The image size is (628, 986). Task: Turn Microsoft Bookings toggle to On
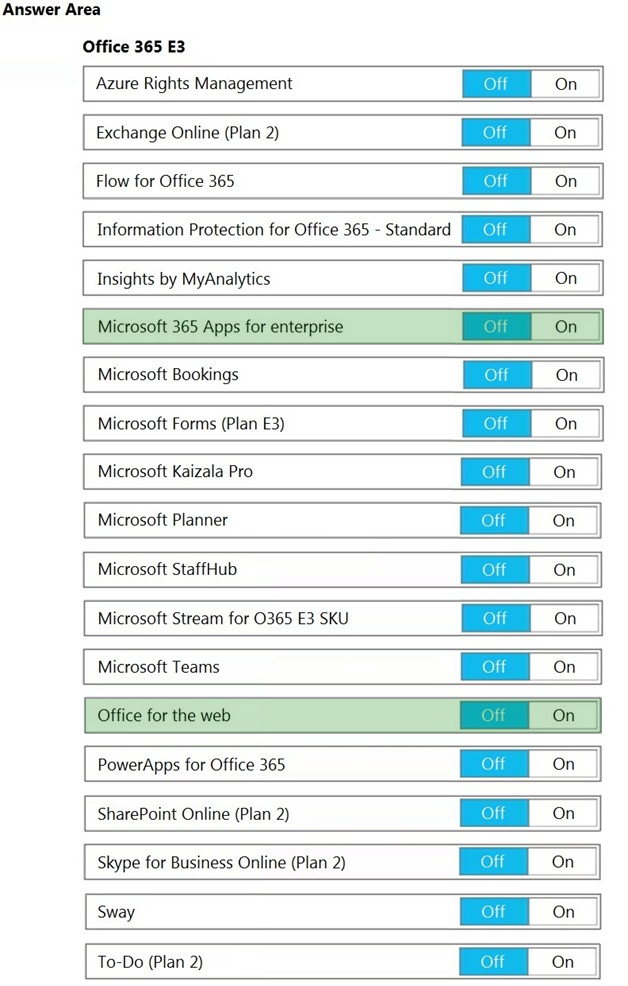coord(566,375)
